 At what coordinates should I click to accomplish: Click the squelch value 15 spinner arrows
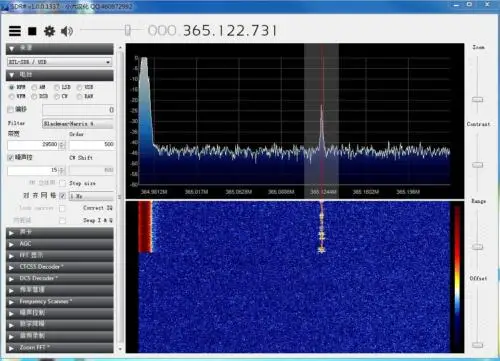(x=62, y=171)
